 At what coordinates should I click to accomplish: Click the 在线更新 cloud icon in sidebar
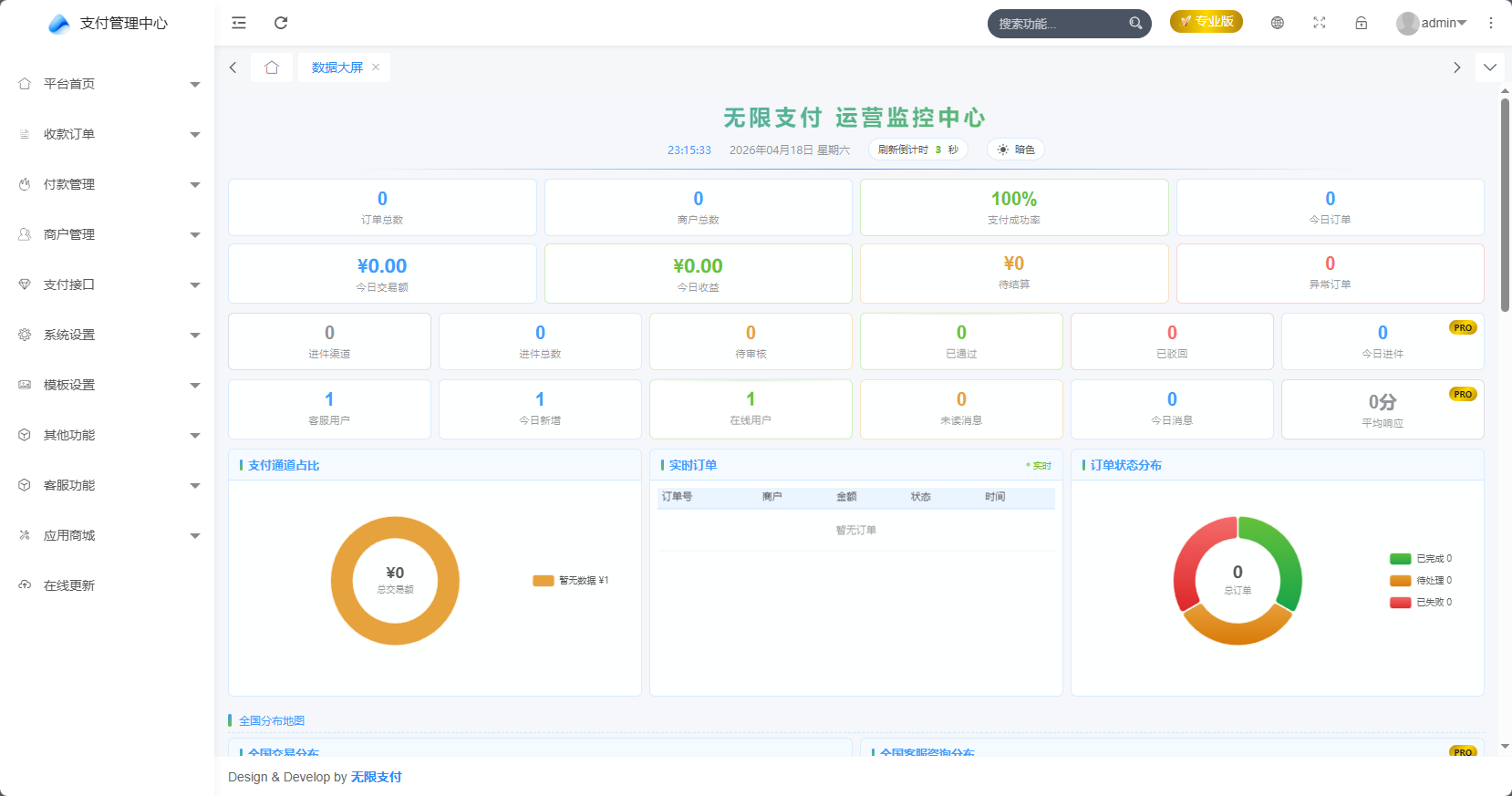[x=25, y=585]
